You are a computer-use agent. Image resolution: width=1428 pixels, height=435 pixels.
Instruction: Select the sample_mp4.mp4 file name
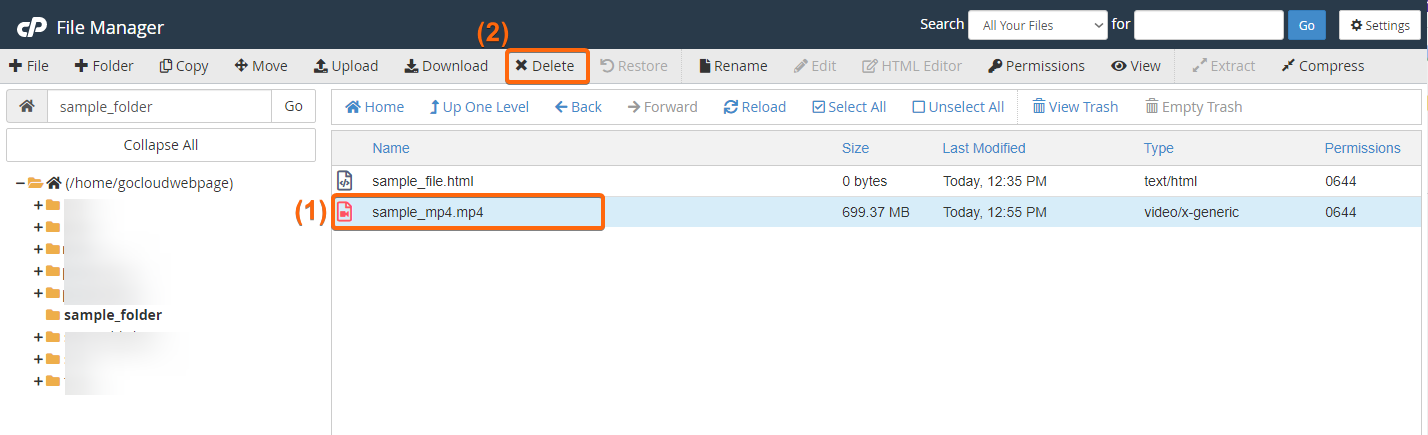pos(428,212)
